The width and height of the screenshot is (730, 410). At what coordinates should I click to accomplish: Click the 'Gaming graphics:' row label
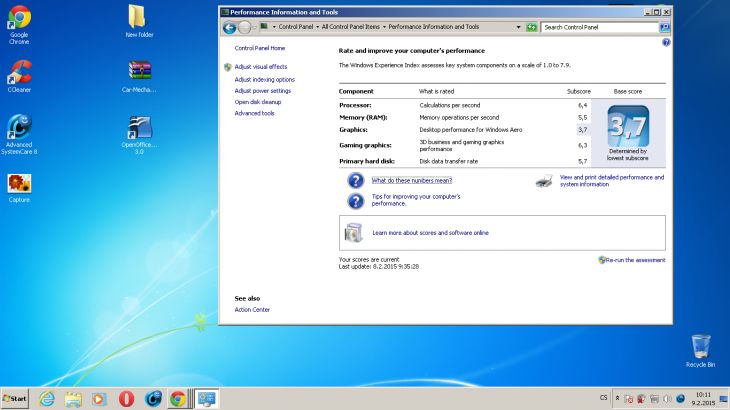coord(365,146)
